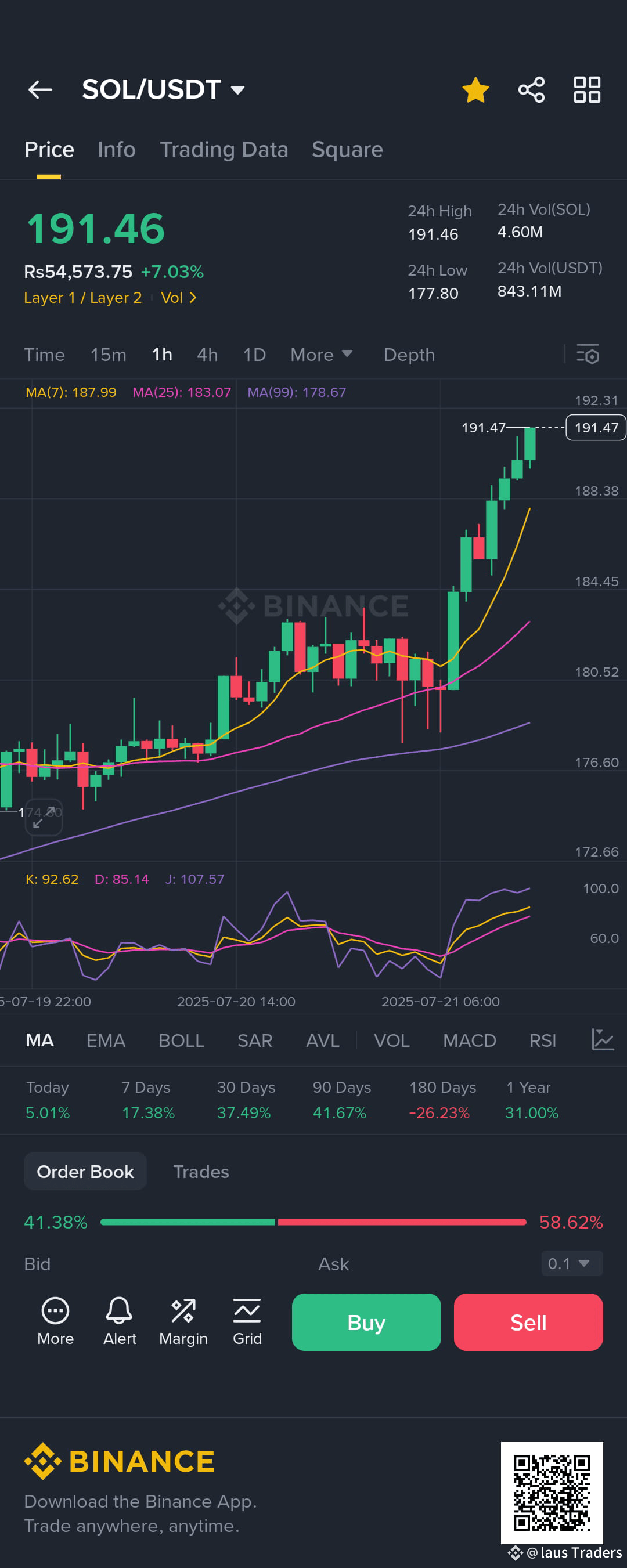Toggle the RSI sub-indicator
This screenshot has width=627, height=1568.
542,1041
